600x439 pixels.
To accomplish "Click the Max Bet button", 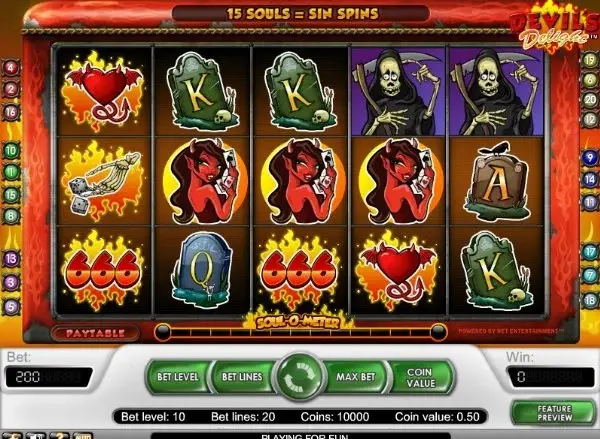I will point(356,377).
